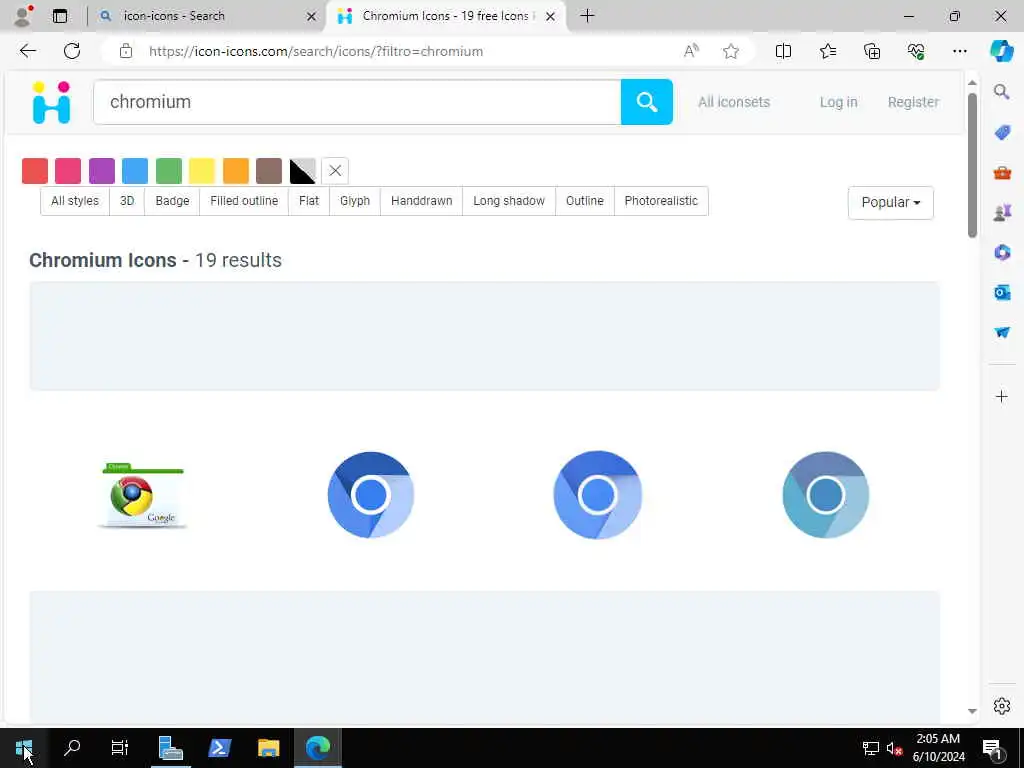The image size is (1024, 768).
Task: Click the Register link
Action: [913, 102]
